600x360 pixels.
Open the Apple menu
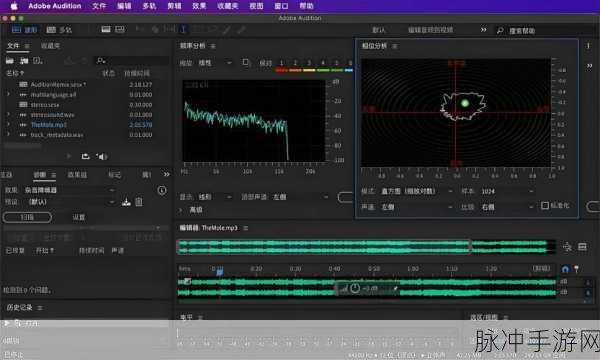pos(14,6)
